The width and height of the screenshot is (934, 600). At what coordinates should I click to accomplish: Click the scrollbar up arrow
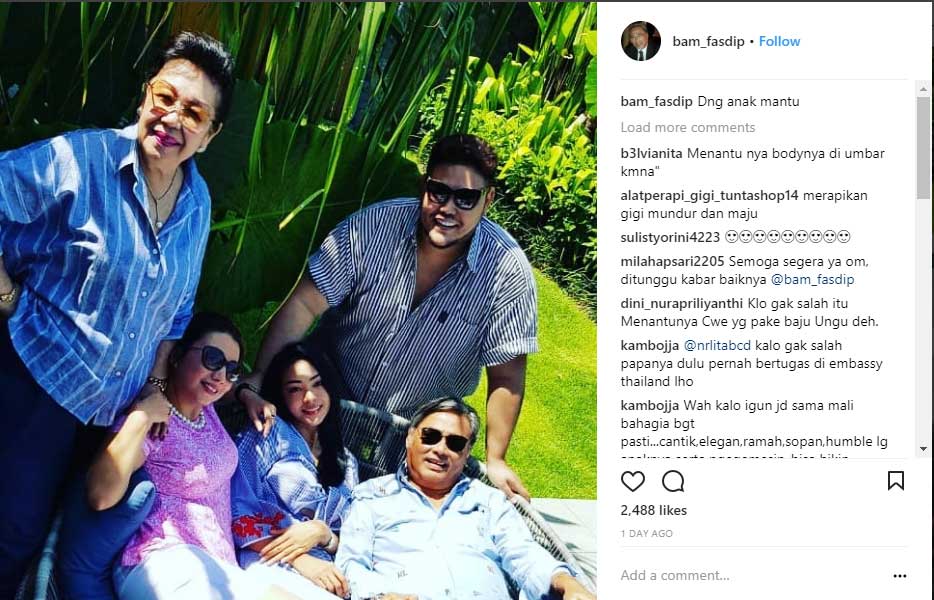(x=923, y=89)
